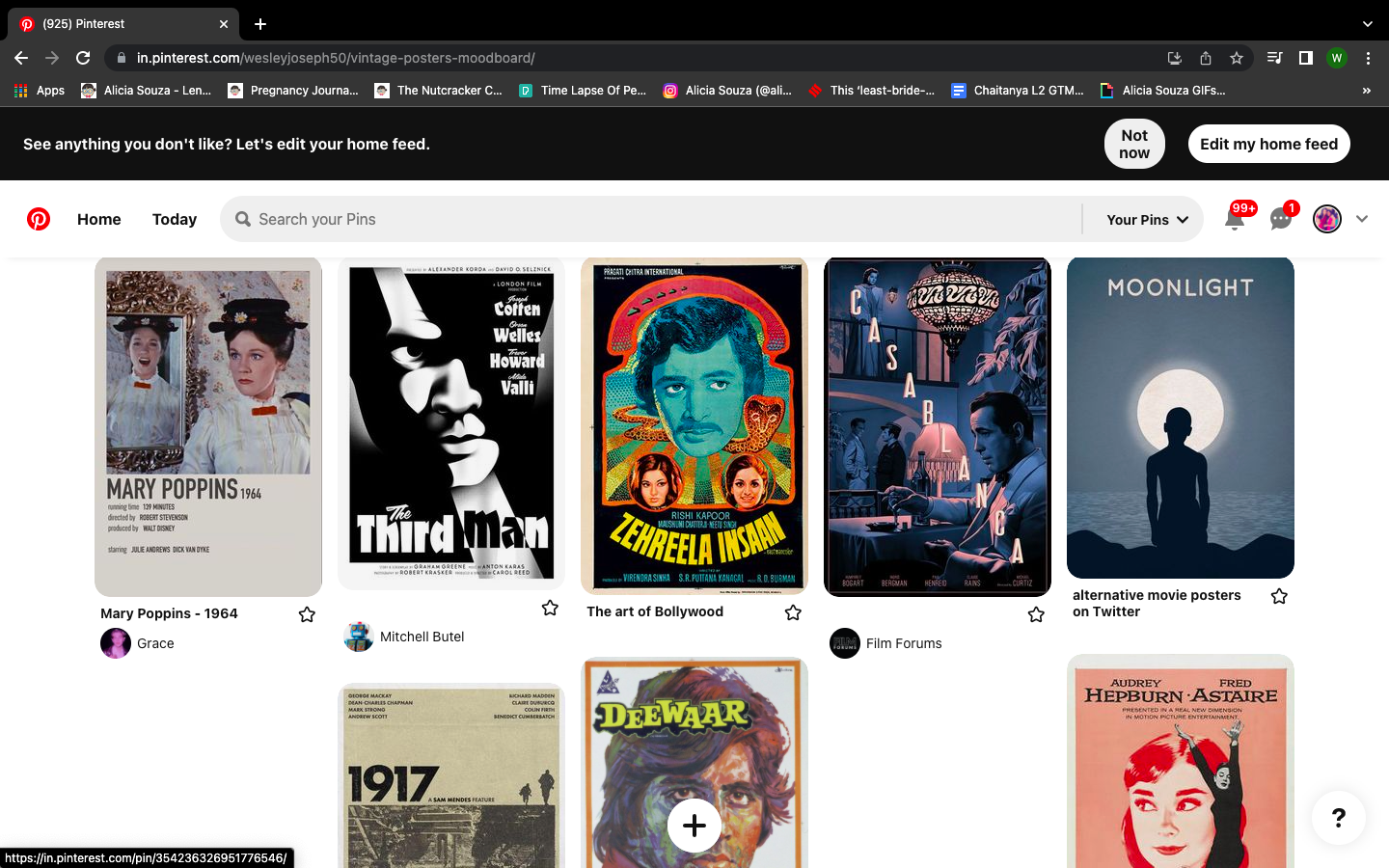
Task: Click the browser forward arrow
Action: pyautogui.click(x=52, y=58)
